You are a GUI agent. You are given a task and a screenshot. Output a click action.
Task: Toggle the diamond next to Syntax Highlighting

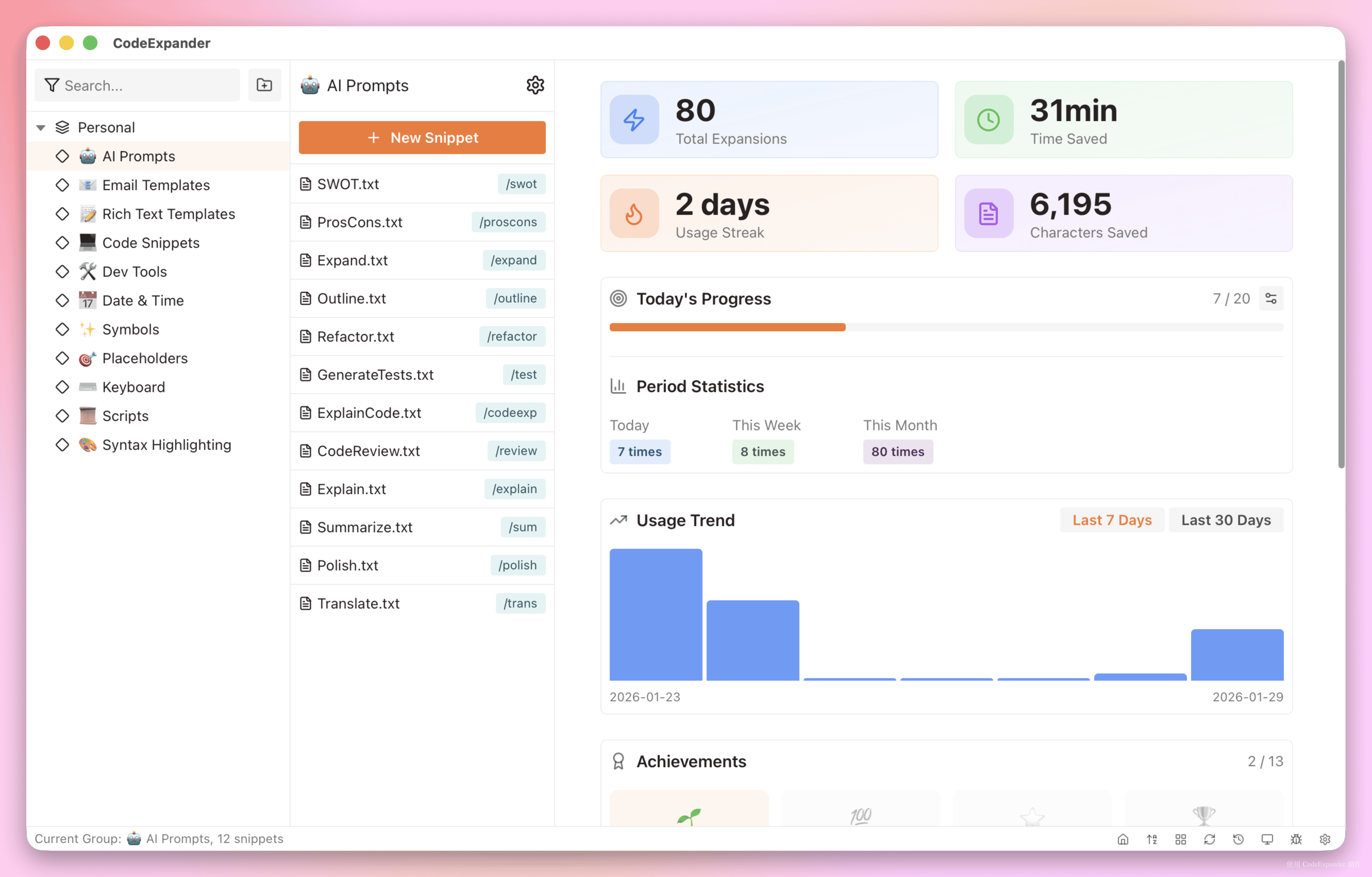point(63,445)
